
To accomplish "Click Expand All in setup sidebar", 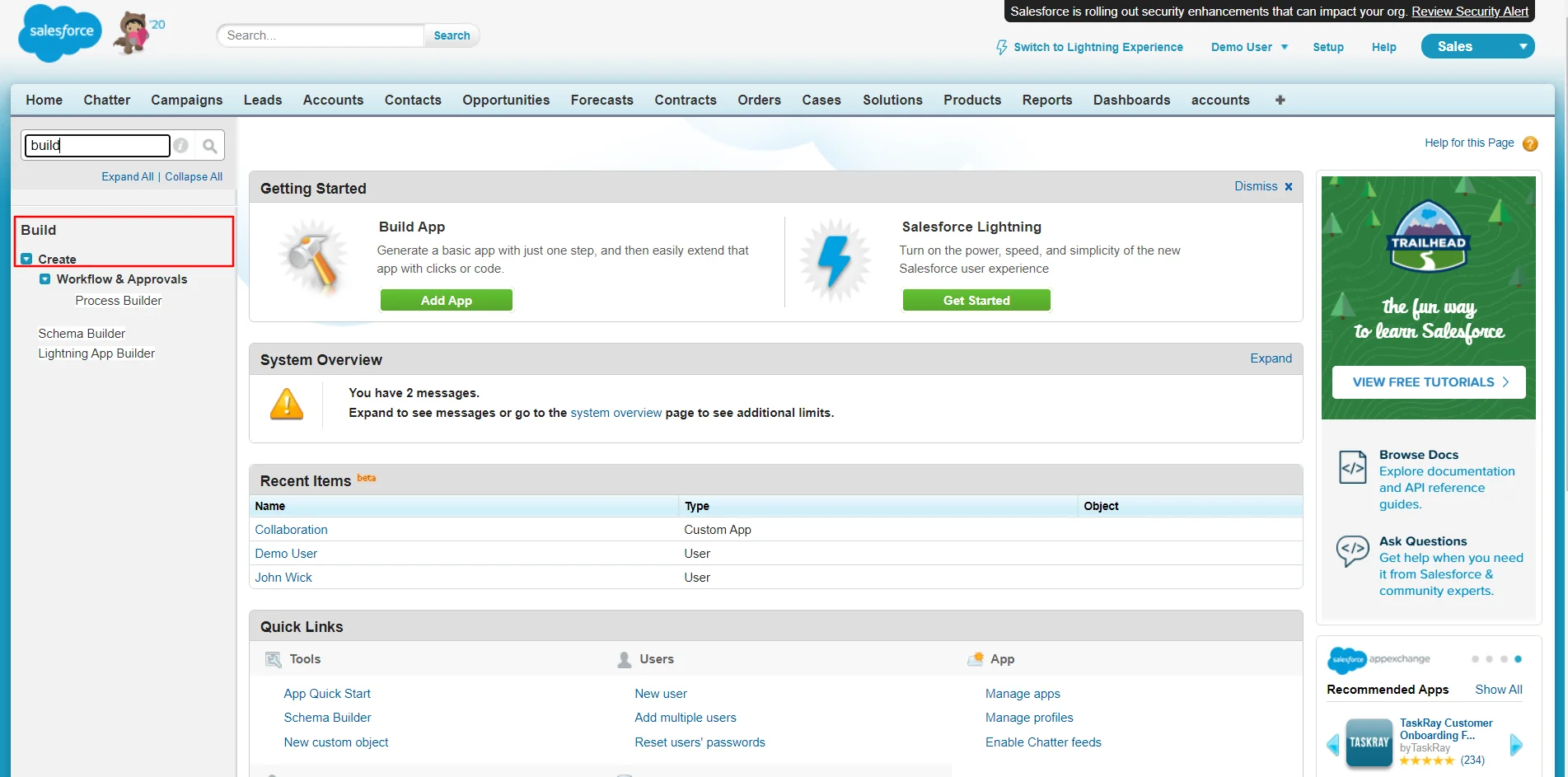I will 128,176.
